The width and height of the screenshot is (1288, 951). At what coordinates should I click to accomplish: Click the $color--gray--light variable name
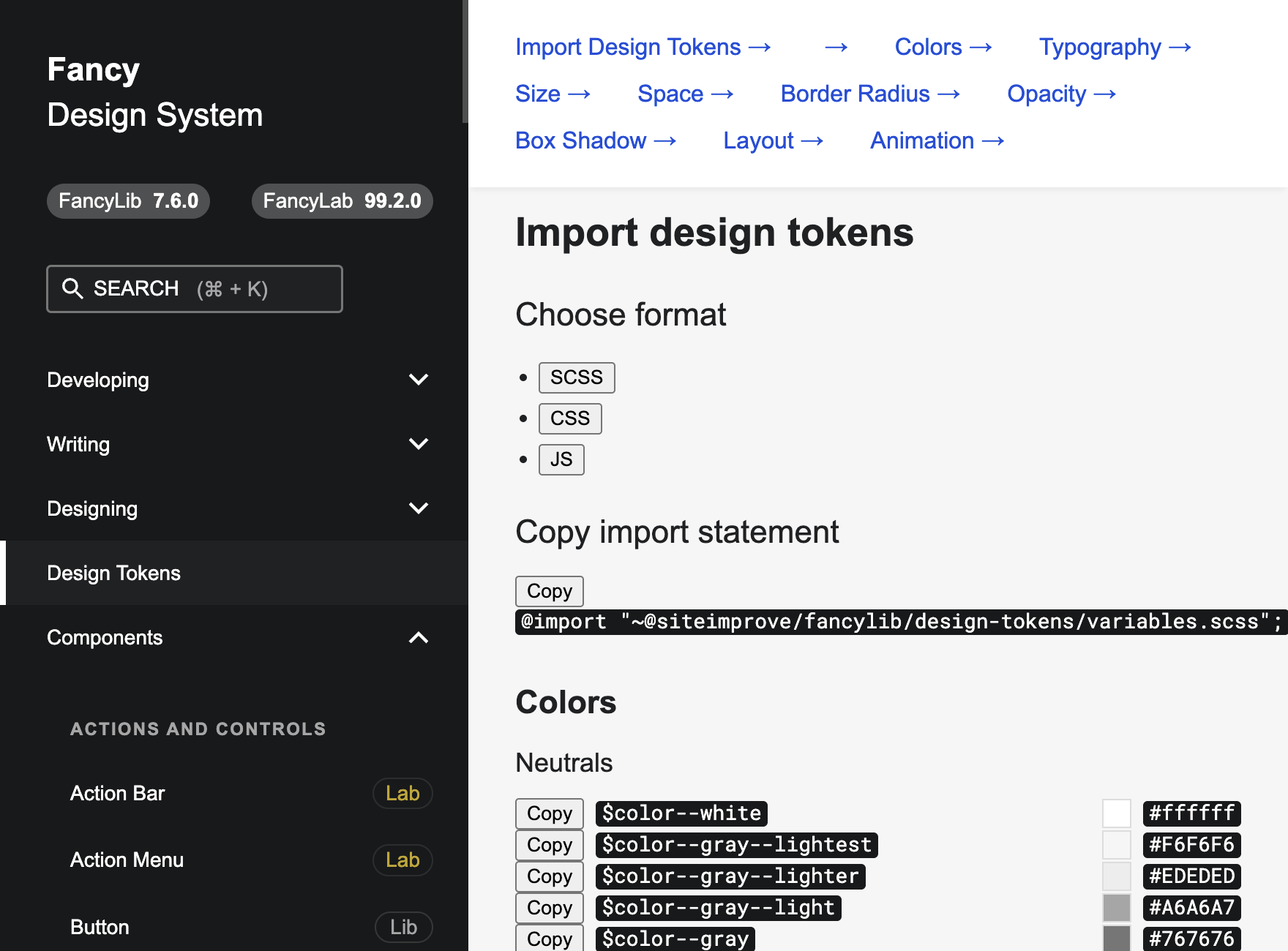[719, 908]
